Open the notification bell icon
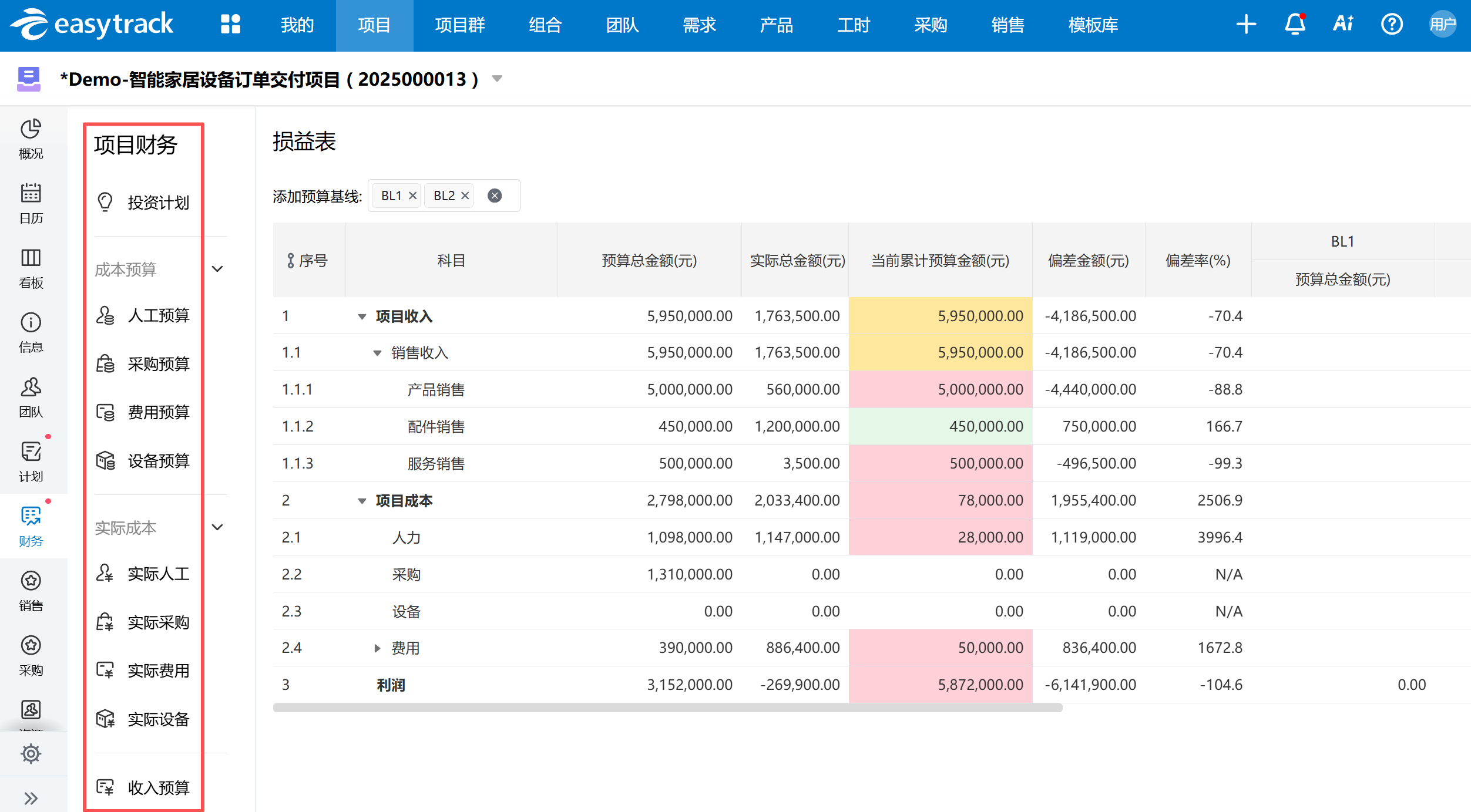The image size is (1471, 812). [x=1295, y=25]
